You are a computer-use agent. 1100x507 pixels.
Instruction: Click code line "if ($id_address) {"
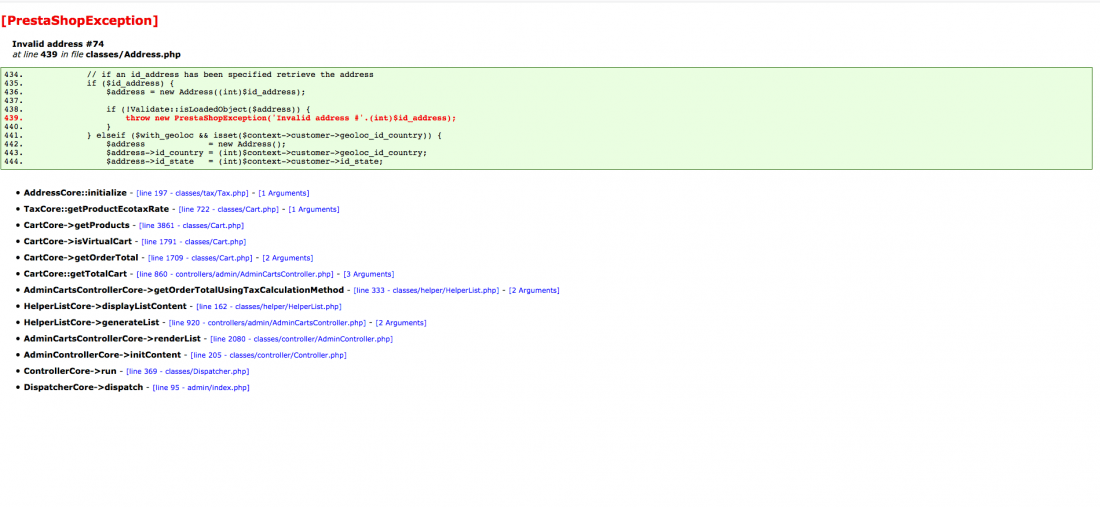[x=130, y=83]
